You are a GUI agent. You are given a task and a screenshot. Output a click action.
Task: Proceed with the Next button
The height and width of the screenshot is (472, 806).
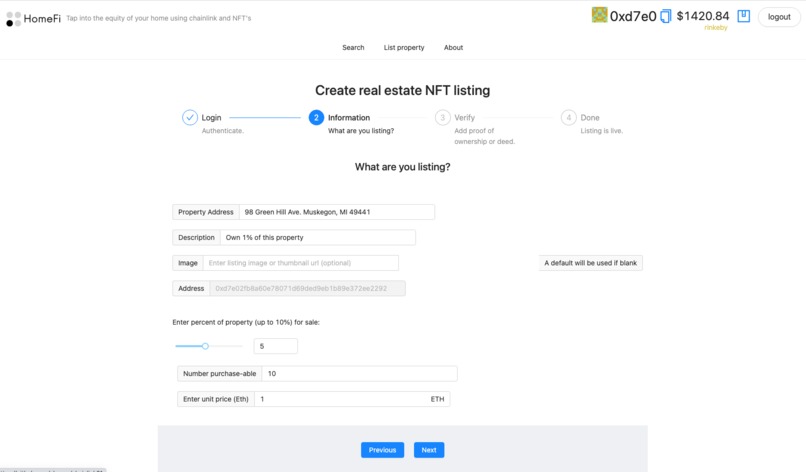coord(429,450)
